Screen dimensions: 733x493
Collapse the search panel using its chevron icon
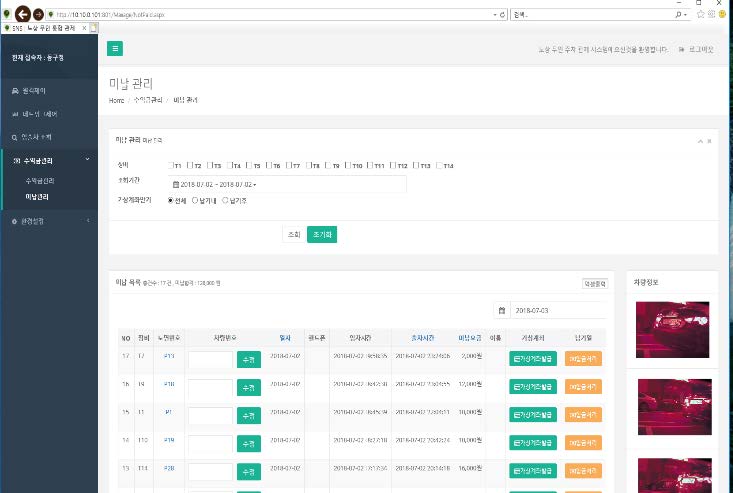pyautogui.click(x=700, y=141)
